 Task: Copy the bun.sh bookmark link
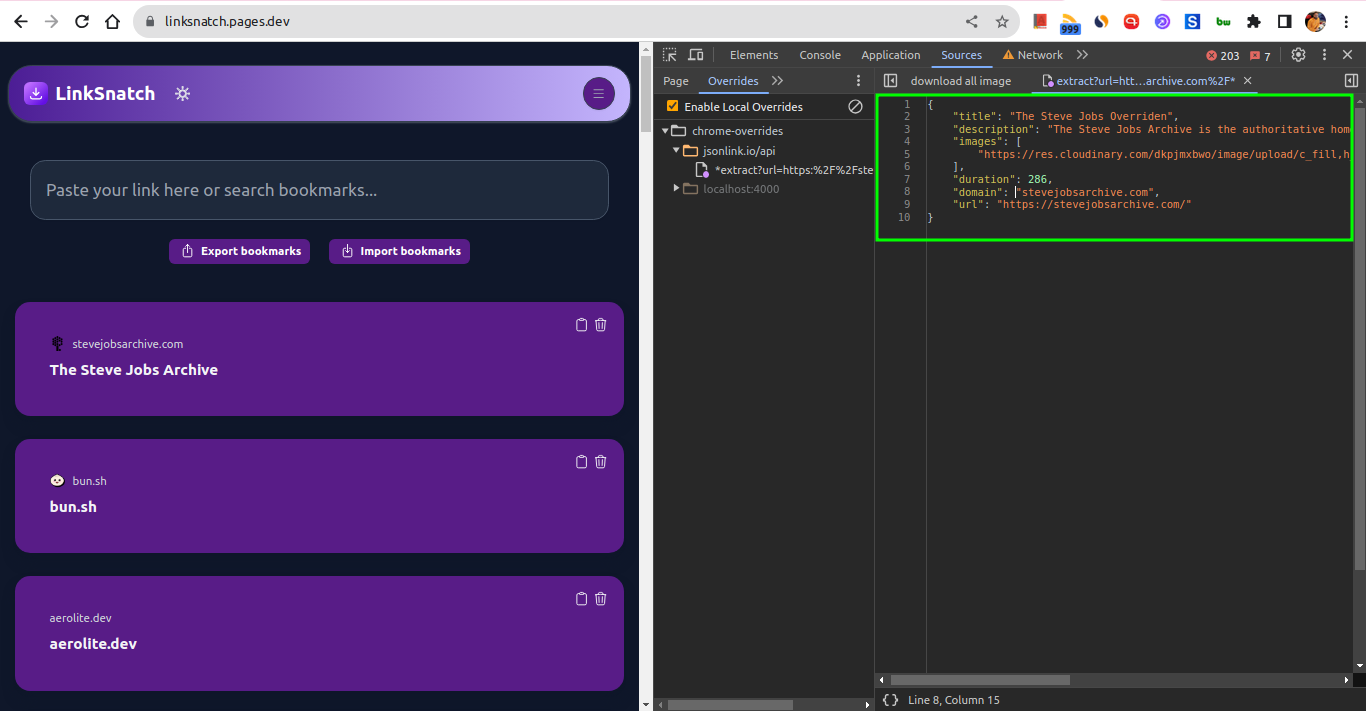[x=581, y=461]
